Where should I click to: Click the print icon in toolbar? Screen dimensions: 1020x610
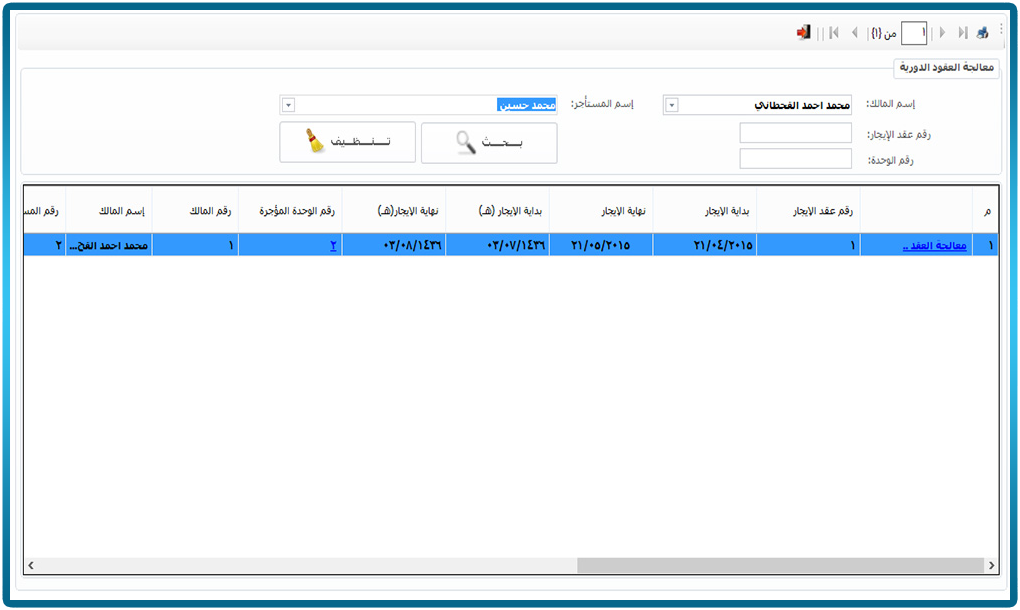pos(983,33)
